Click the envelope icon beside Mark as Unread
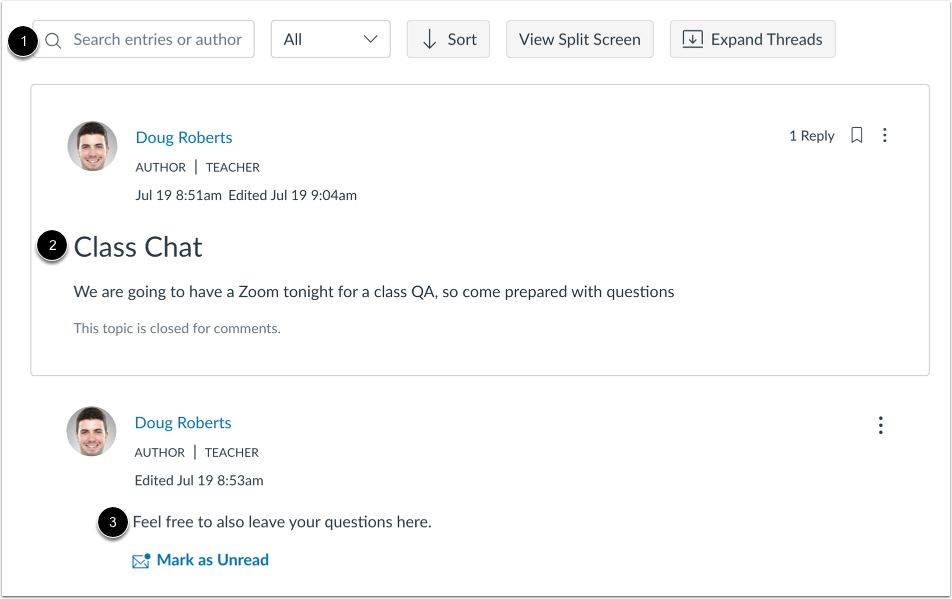The height and width of the screenshot is (599, 952). point(141,561)
